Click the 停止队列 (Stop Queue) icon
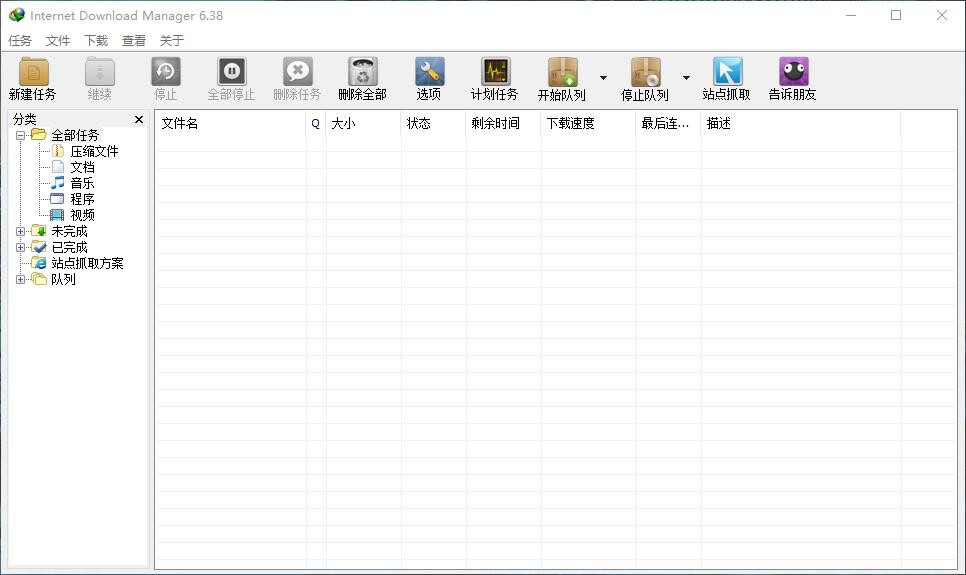This screenshot has width=966, height=575. point(645,73)
